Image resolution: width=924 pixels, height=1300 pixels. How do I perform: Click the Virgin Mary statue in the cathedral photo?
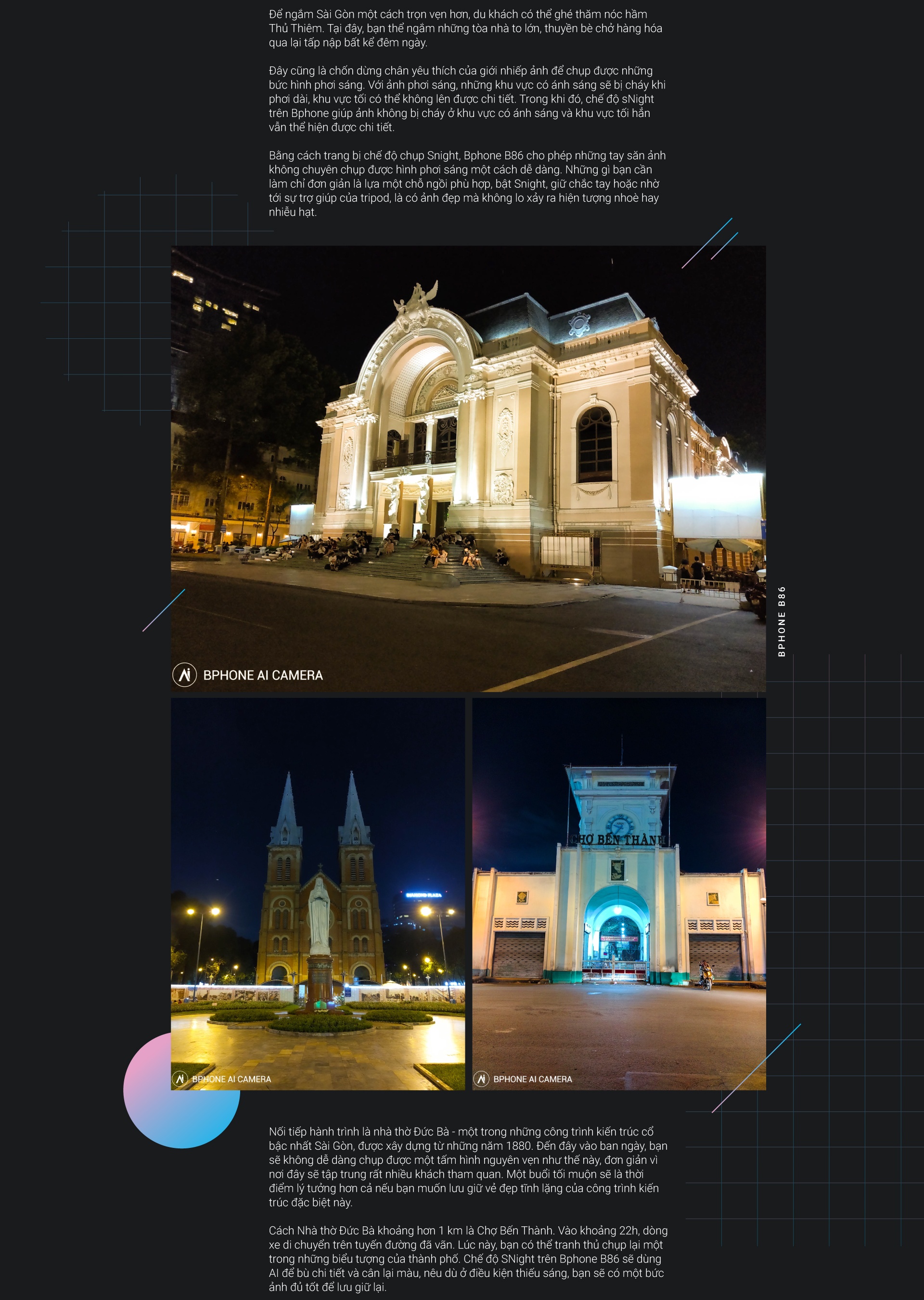click(x=319, y=915)
